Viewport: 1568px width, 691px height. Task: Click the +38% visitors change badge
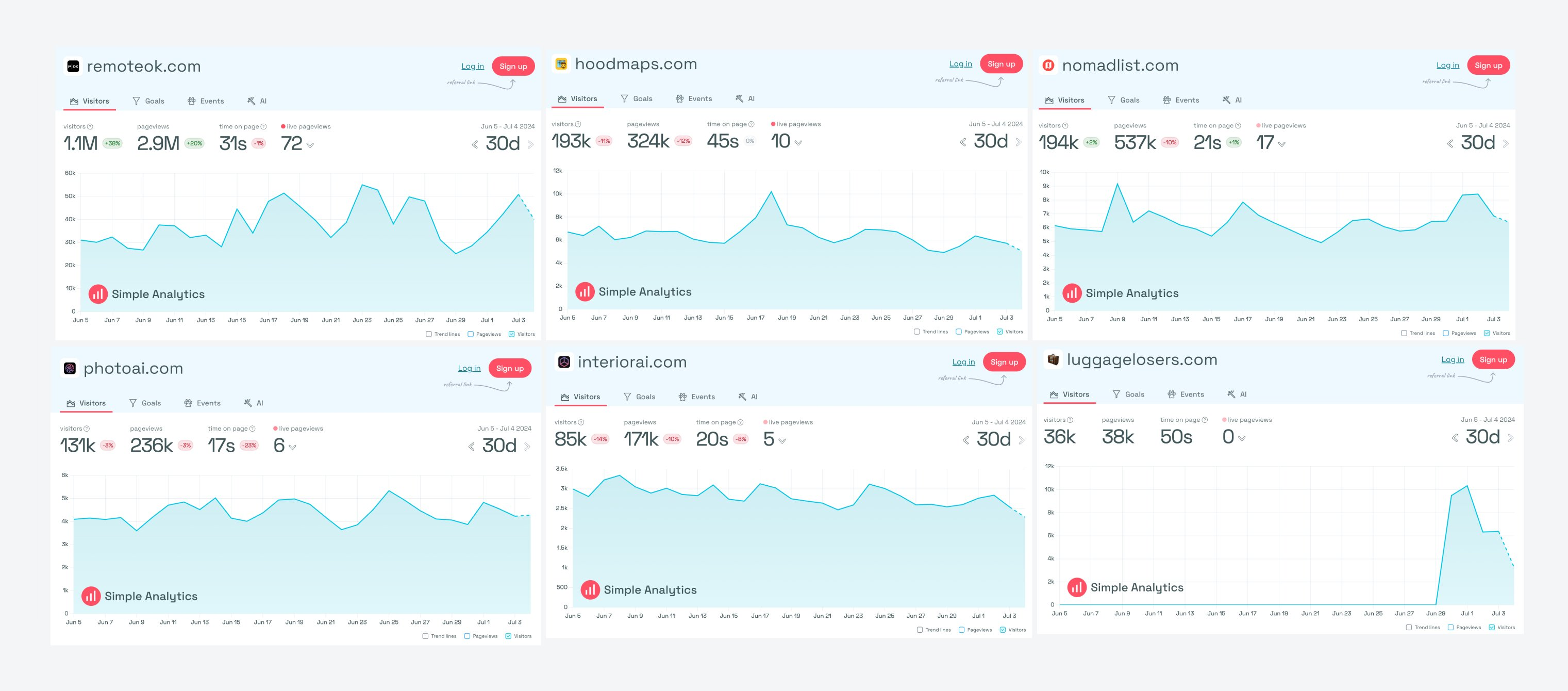coord(112,144)
